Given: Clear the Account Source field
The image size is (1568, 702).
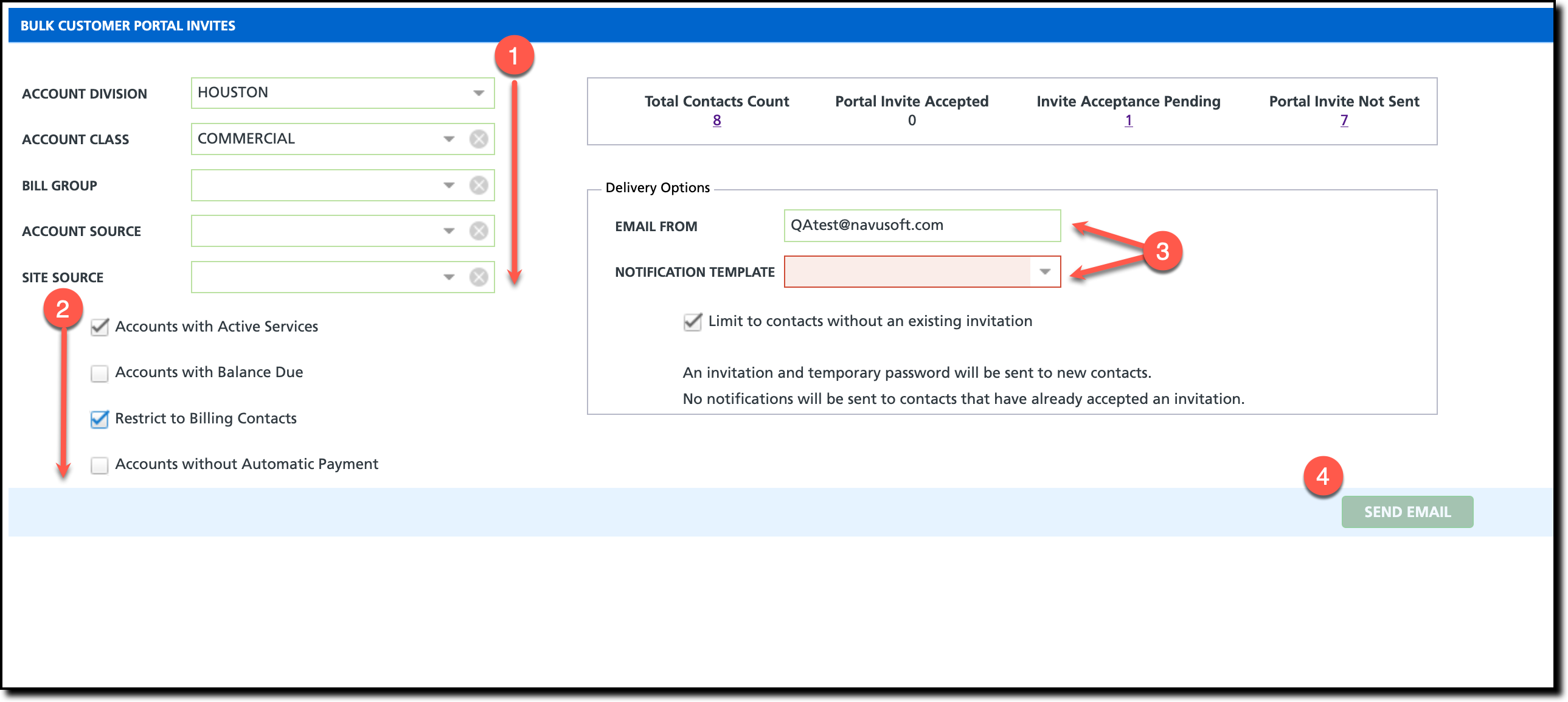Looking at the screenshot, I should pos(479,231).
